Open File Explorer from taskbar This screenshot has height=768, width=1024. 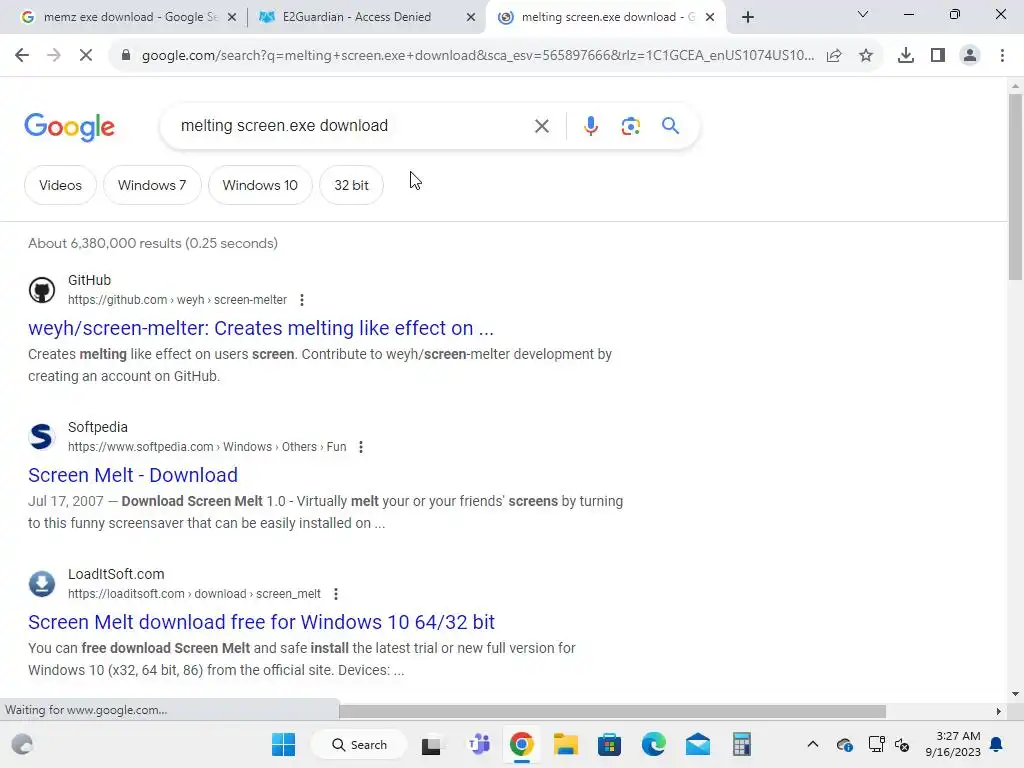[x=566, y=744]
